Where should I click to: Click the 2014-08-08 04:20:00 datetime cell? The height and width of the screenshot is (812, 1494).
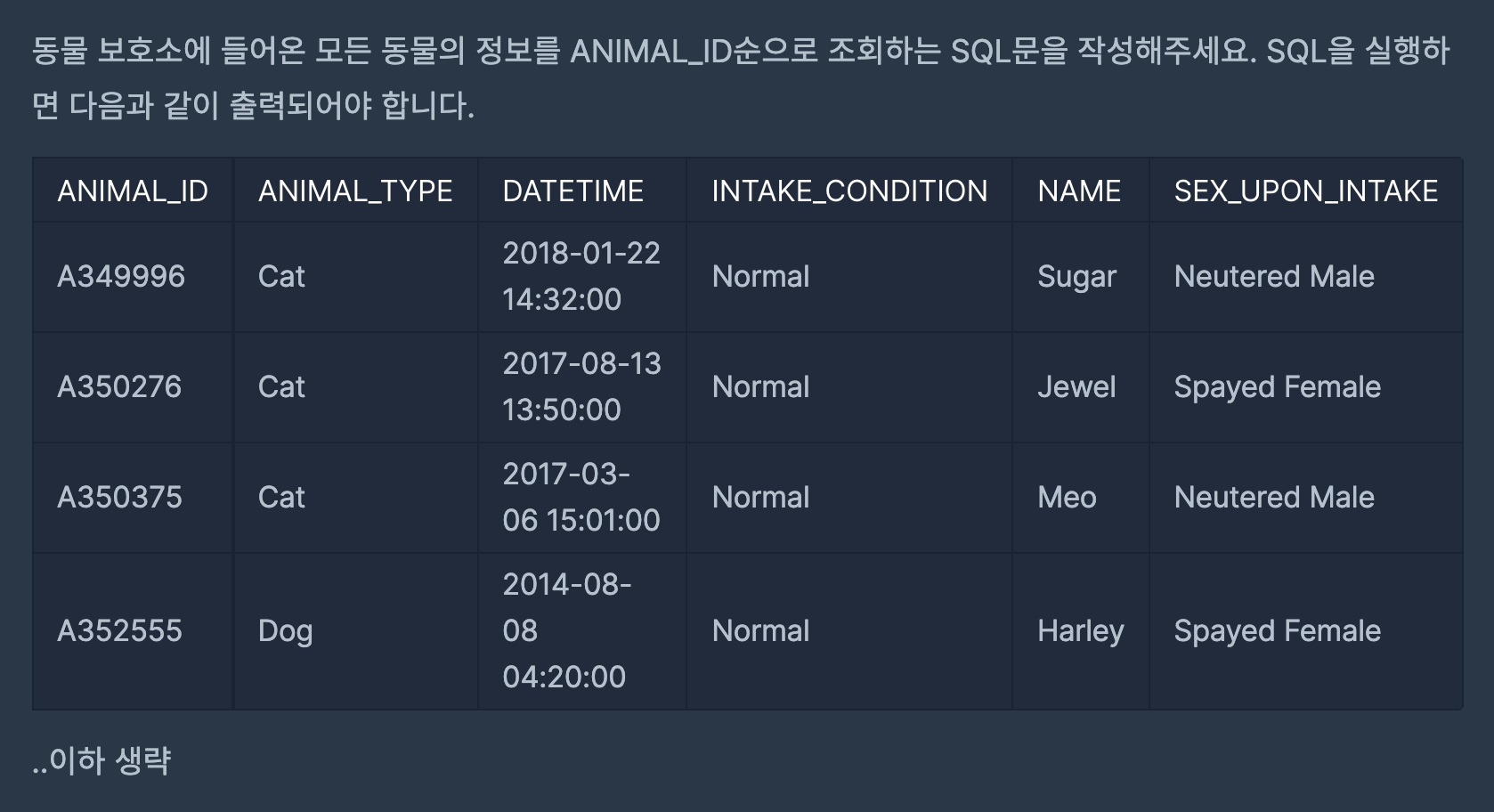pos(582,631)
